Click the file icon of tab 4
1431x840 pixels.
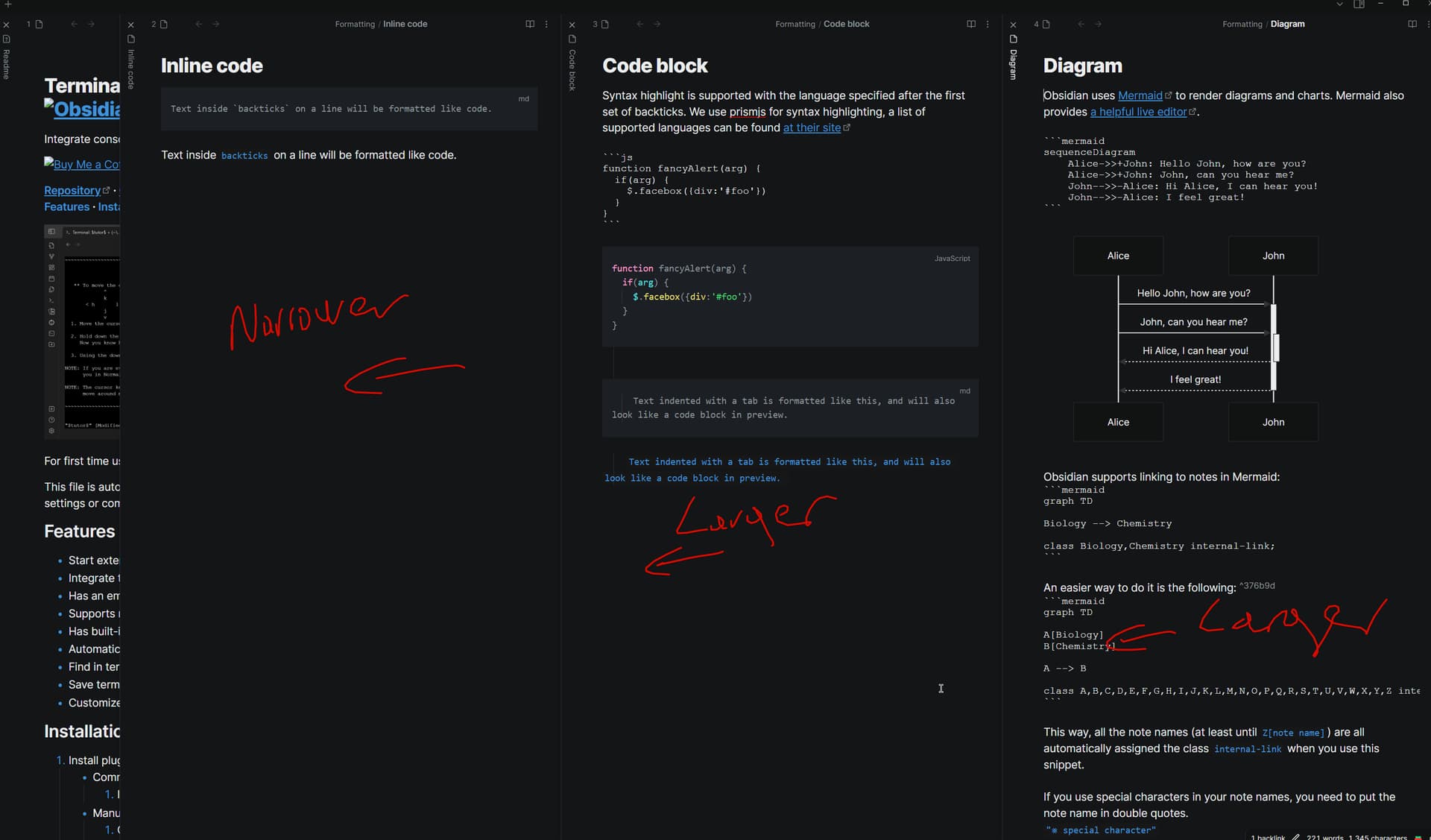(x=1046, y=24)
